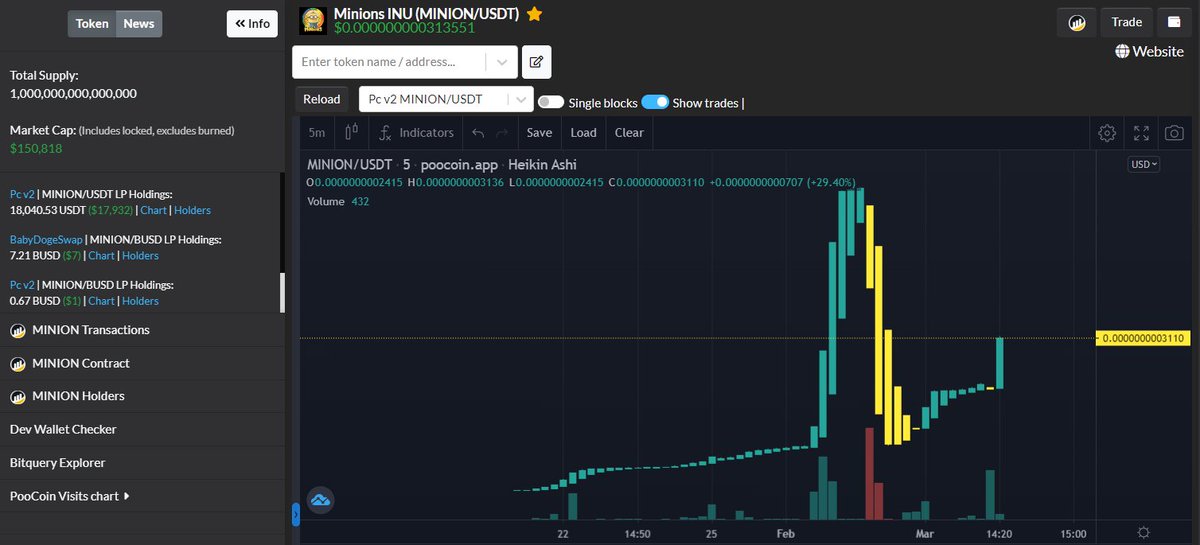This screenshot has height=545, width=1200.
Task: Open the edit icon beside the token search
Action: pos(536,62)
